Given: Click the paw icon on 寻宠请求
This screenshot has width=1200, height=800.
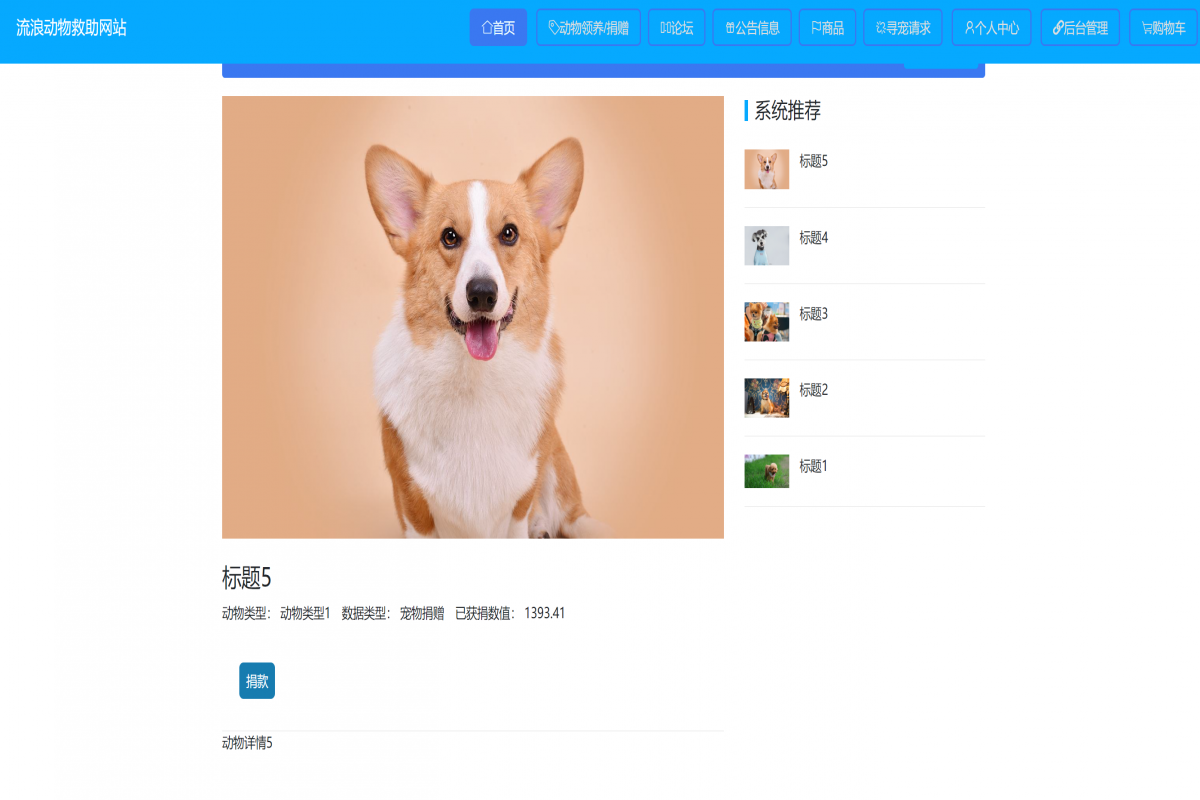Looking at the screenshot, I should coord(880,27).
